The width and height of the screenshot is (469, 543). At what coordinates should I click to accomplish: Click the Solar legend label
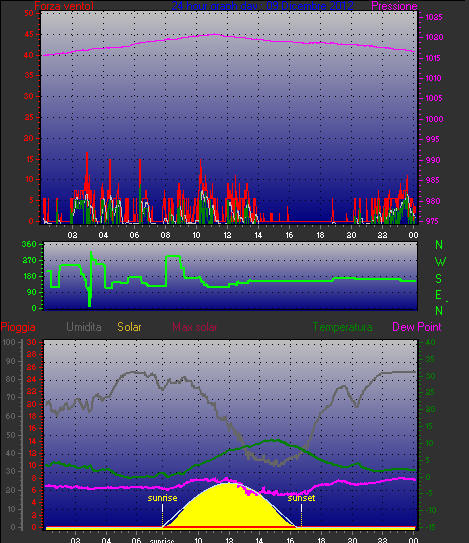pos(129,327)
